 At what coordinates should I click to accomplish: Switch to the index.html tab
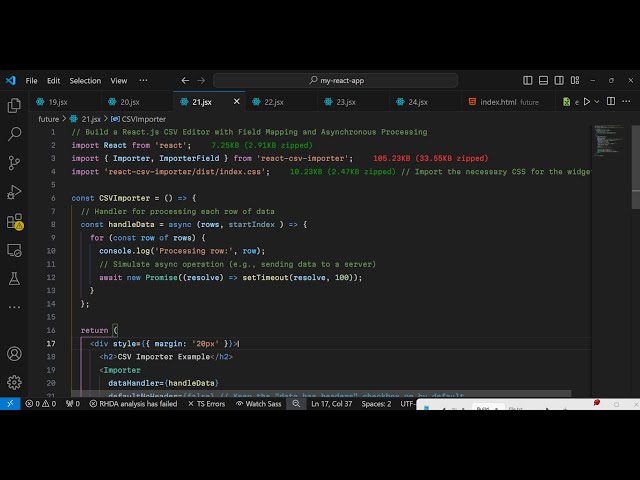pyautogui.click(x=497, y=102)
